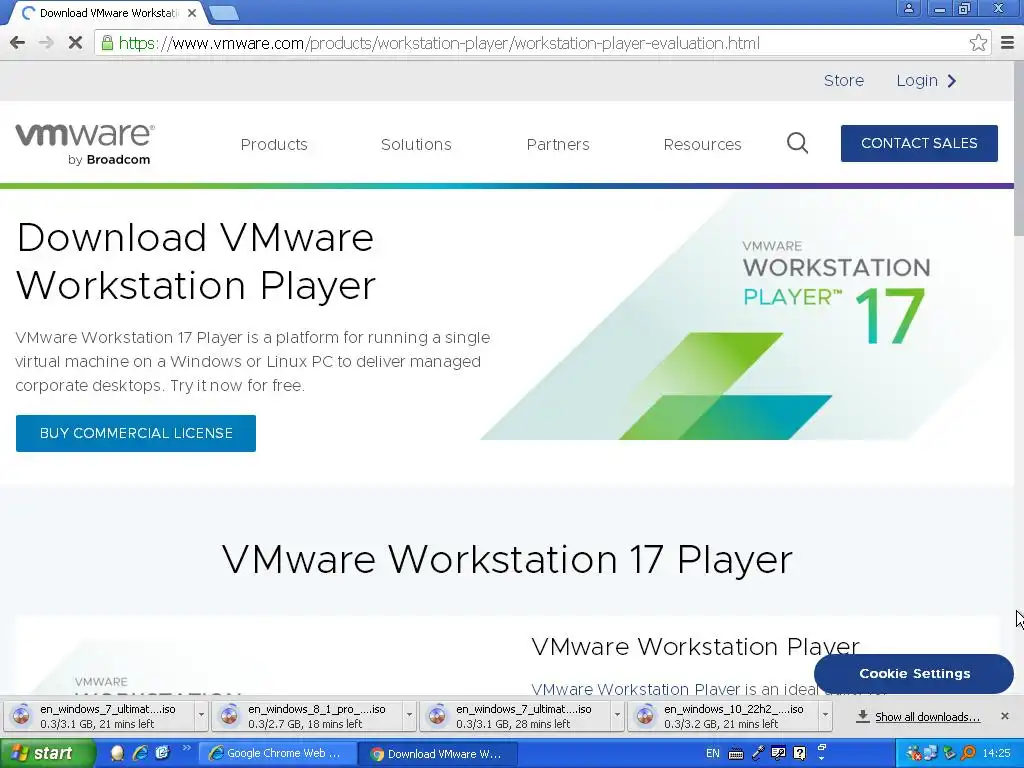
Task: Click the Windows 7 download with 21 mins left
Action: coord(99,716)
